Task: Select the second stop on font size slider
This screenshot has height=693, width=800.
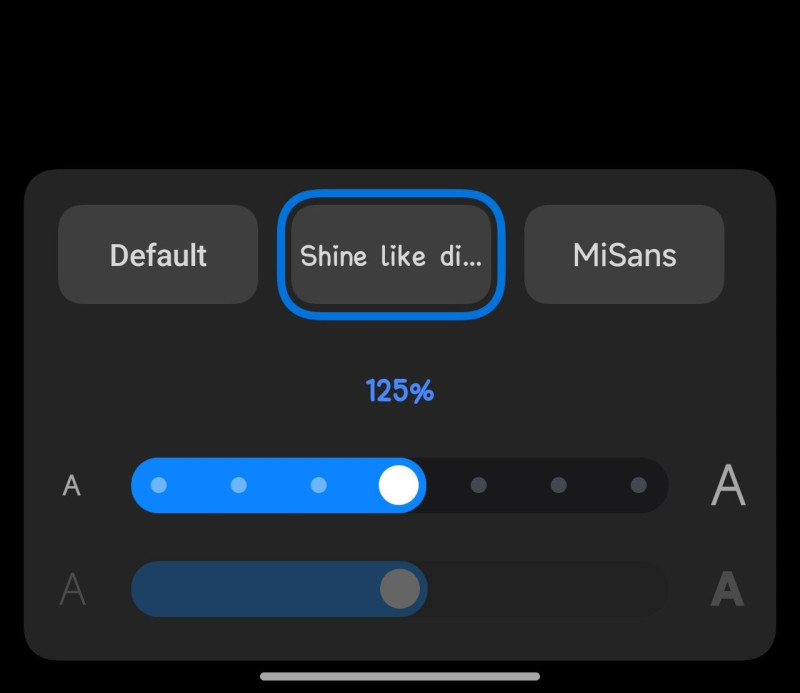Action: (238, 485)
